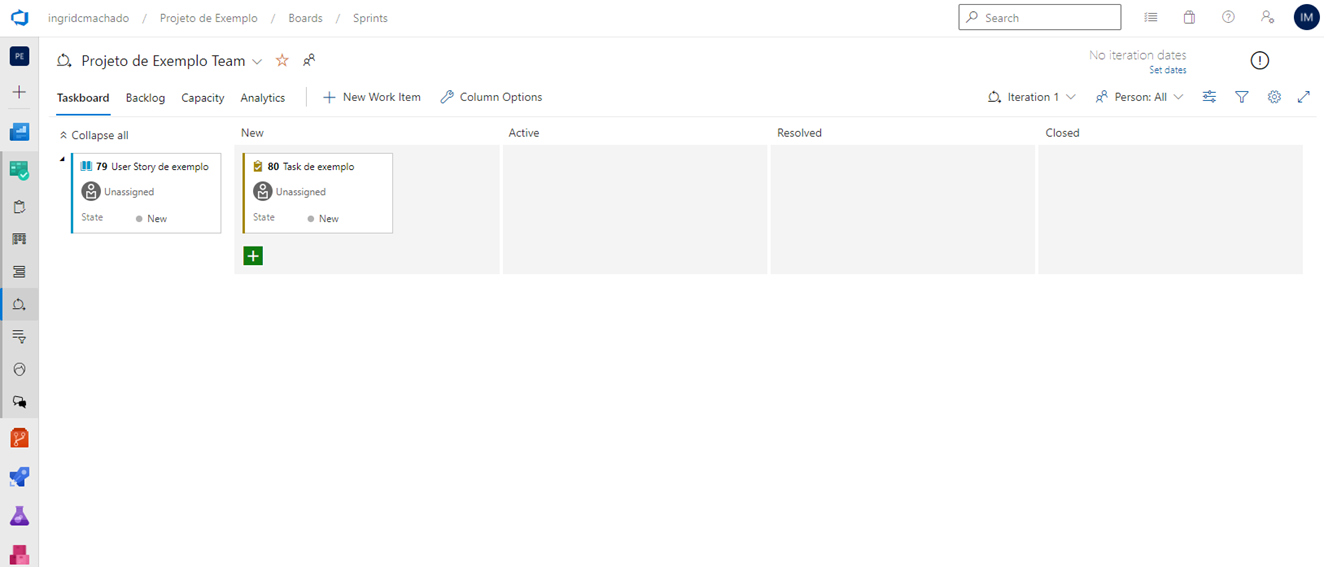Click the No iteration dates text
The width and height of the screenshot is (1324, 567).
(x=1138, y=55)
